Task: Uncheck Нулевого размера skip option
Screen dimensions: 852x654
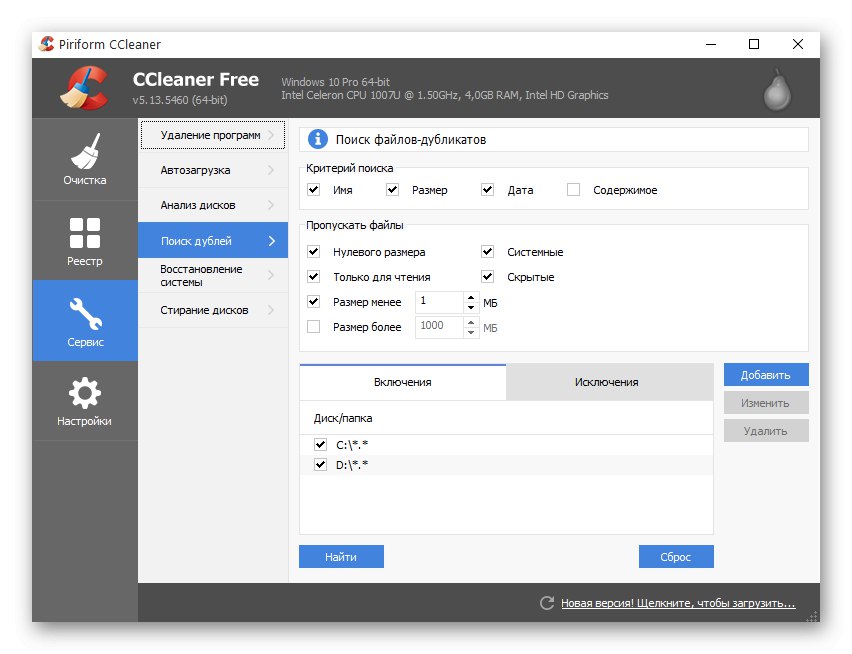Action: 314,251
